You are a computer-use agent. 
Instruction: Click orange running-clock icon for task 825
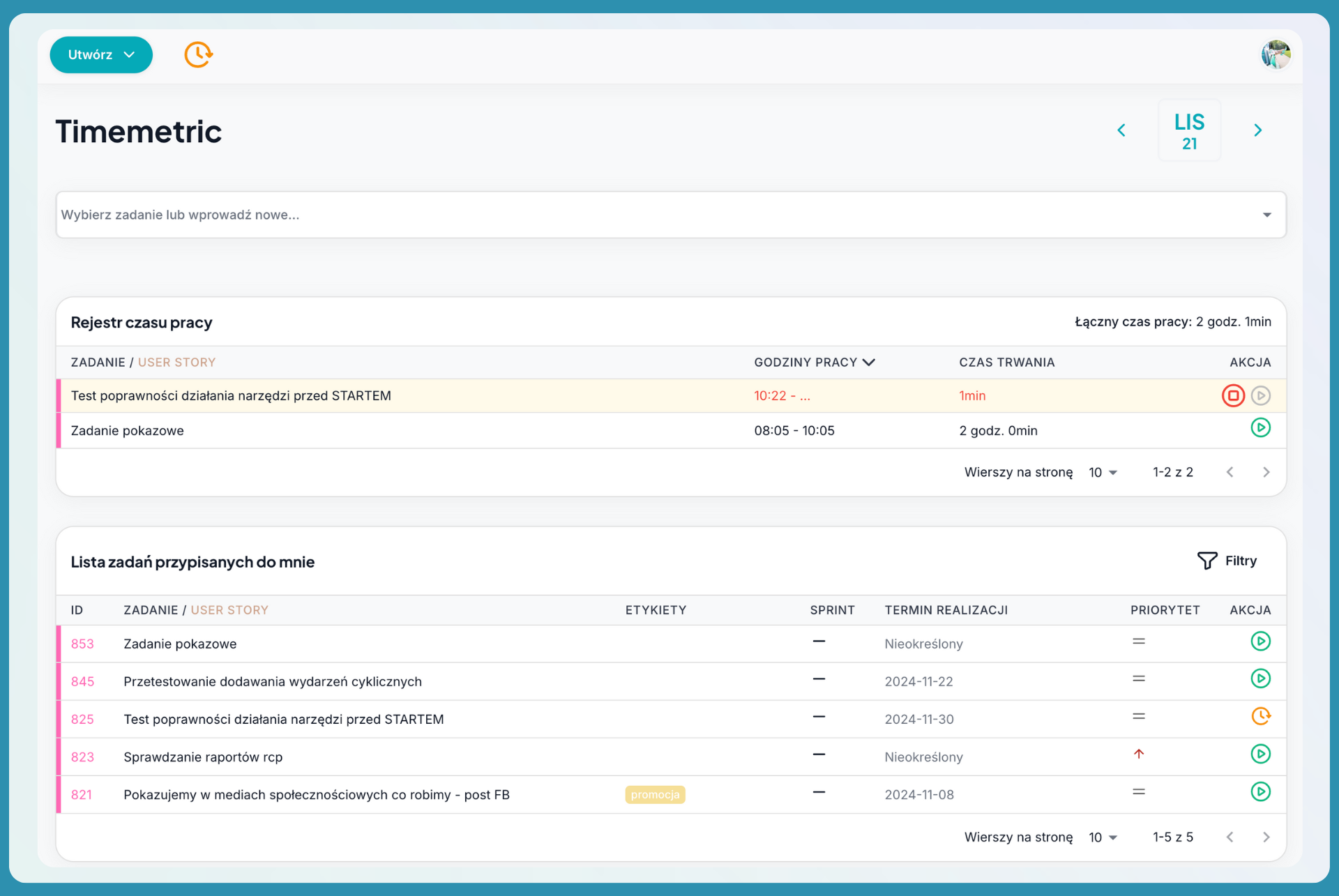click(x=1260, y=716)
